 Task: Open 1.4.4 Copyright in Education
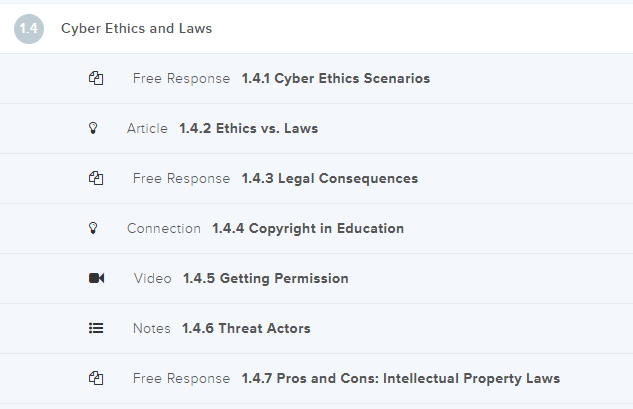307,228
